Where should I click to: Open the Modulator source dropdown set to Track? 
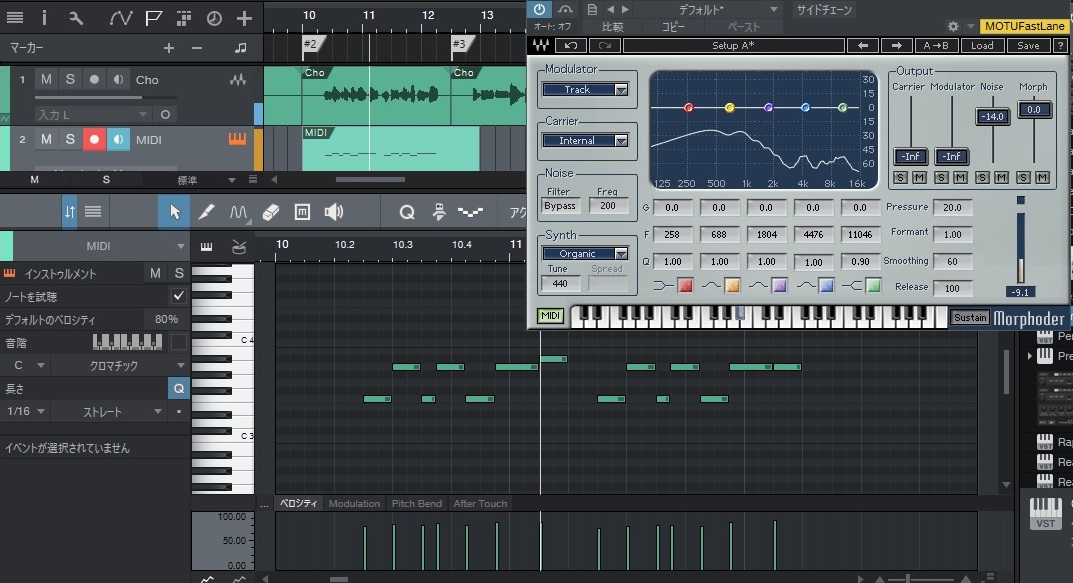[x=586, y=89]
